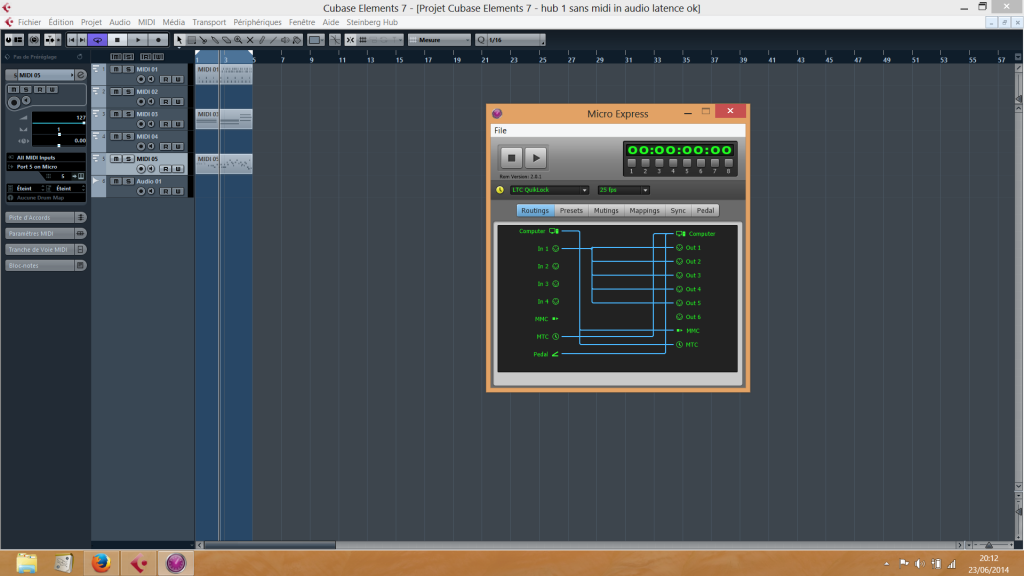Switch to the Presets tab

[571, 210]
